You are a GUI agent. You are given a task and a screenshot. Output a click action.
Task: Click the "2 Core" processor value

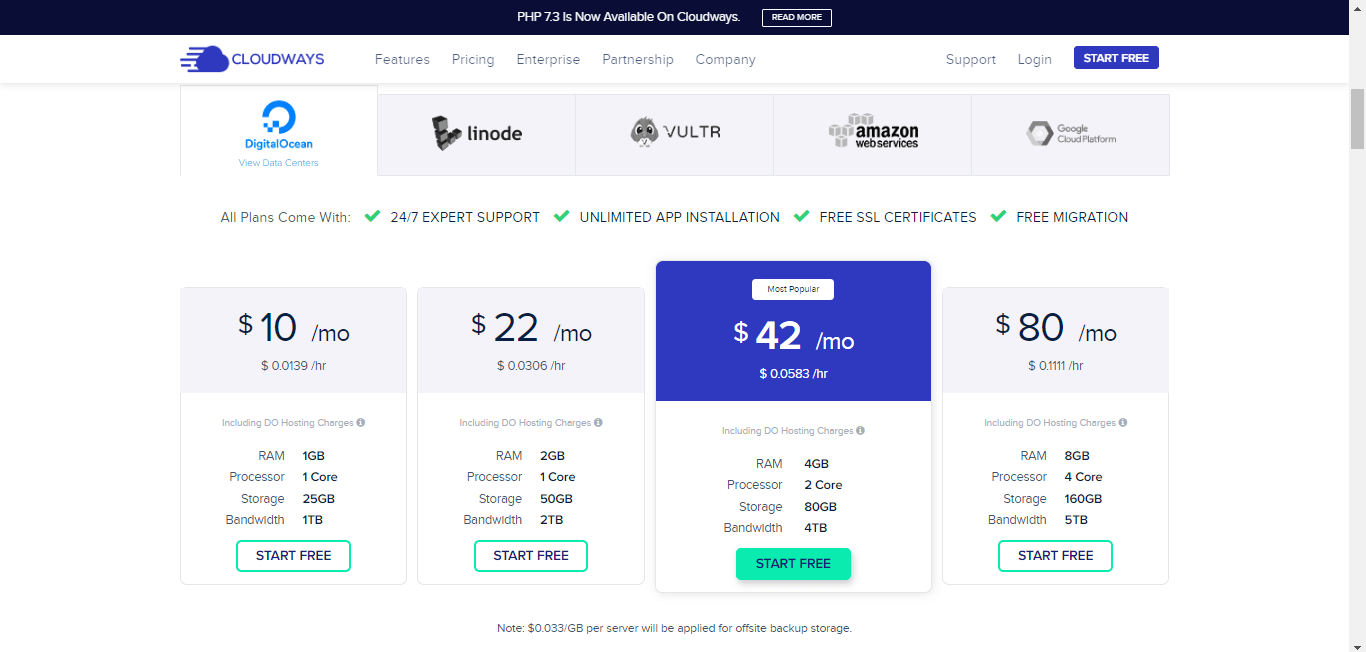(823, 485)
